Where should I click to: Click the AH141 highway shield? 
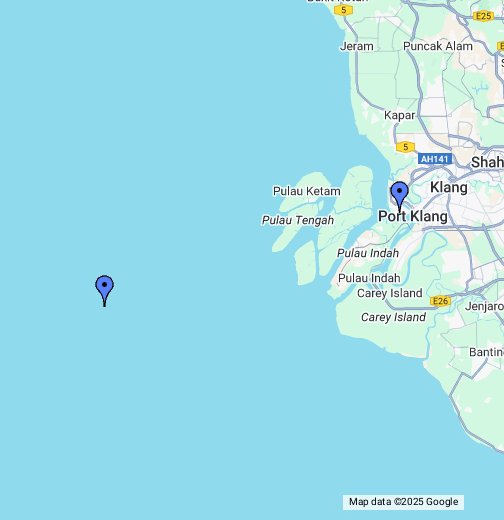coord(435,159)
